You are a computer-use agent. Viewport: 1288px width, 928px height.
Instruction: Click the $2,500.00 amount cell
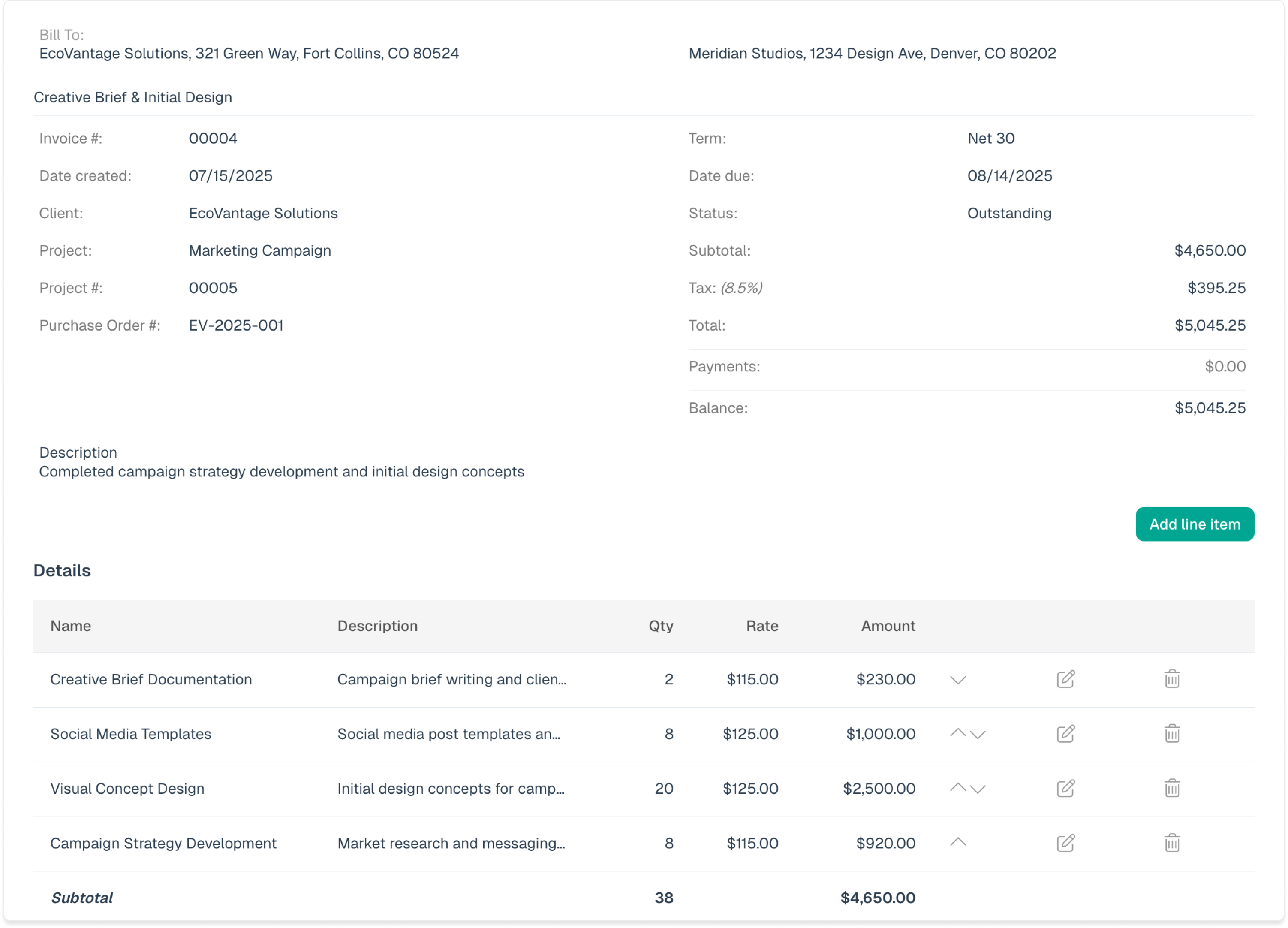click(879, 788)
